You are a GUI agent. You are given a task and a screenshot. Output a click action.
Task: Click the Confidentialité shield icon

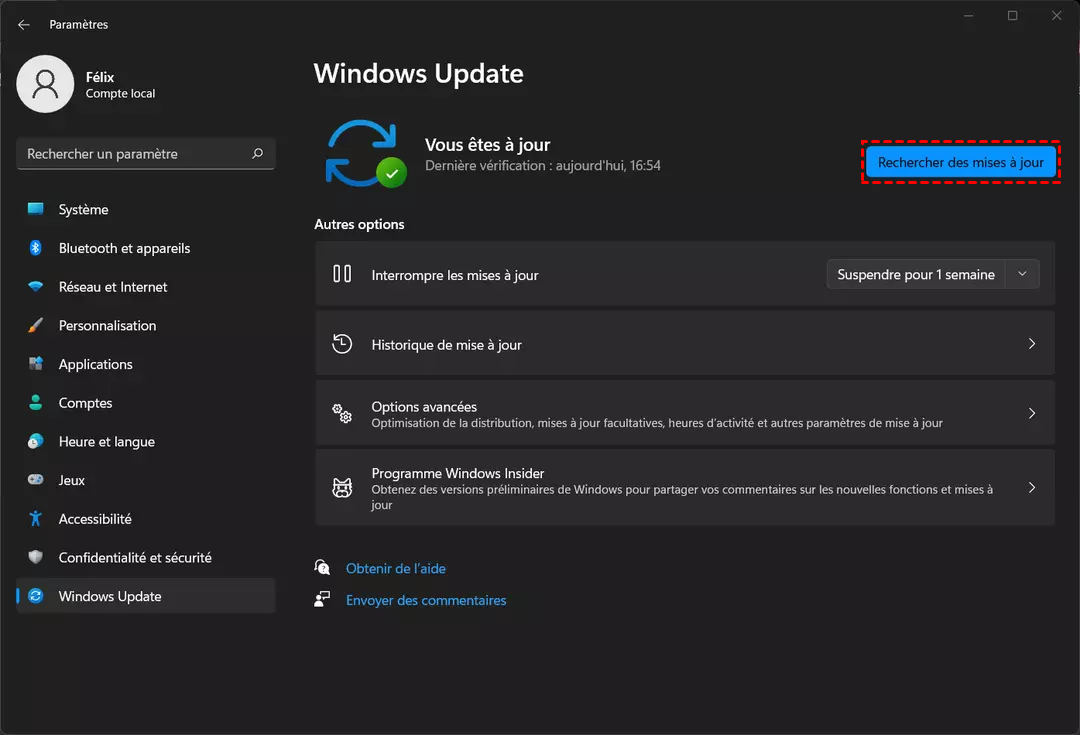[x=35, y=557]
